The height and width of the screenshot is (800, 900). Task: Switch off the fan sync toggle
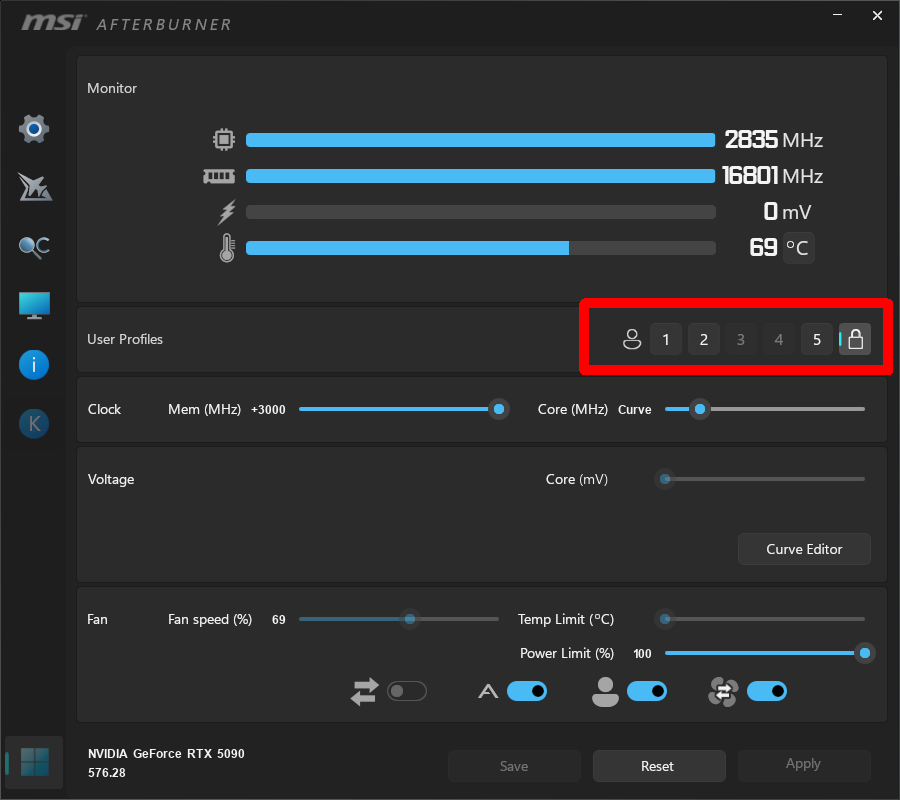tap(767, 691)
